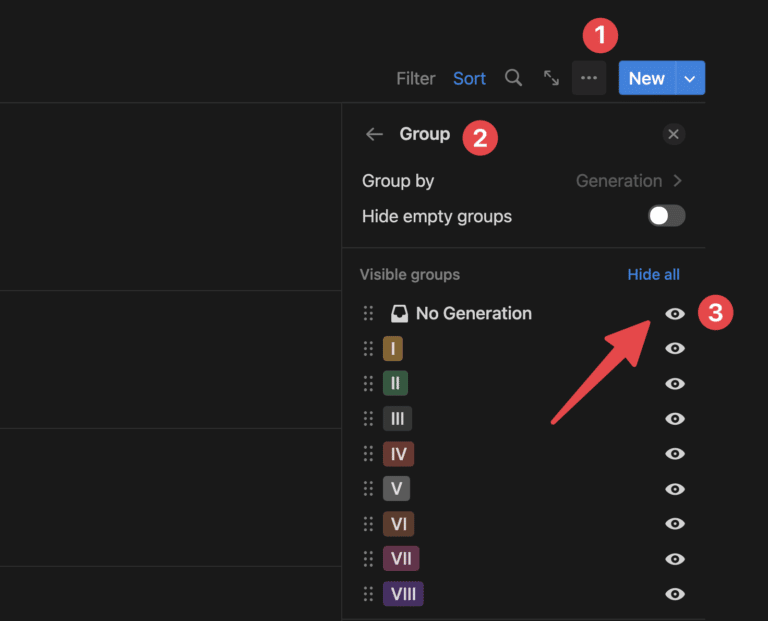Screen dimensions: 768x621
Task: Click the blue New button
Action: pyautogui.click(x=646, y=78)
